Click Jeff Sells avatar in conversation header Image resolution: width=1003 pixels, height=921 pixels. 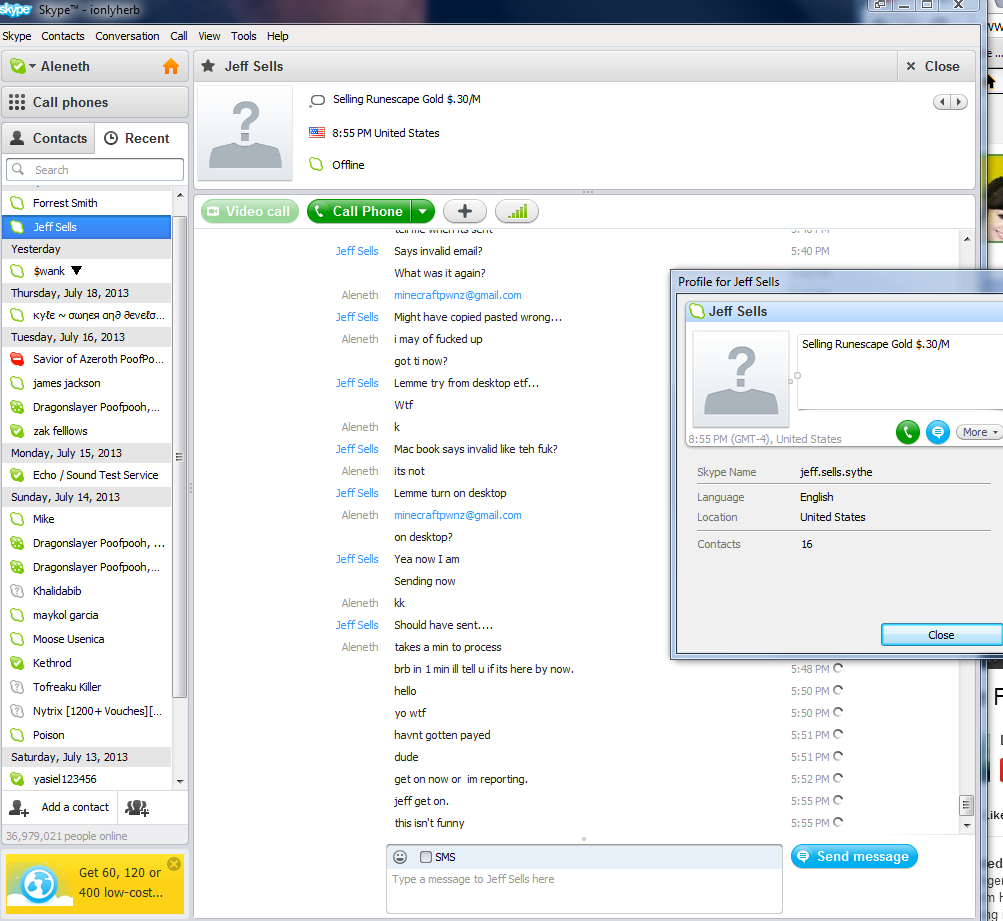click(245, 133)
